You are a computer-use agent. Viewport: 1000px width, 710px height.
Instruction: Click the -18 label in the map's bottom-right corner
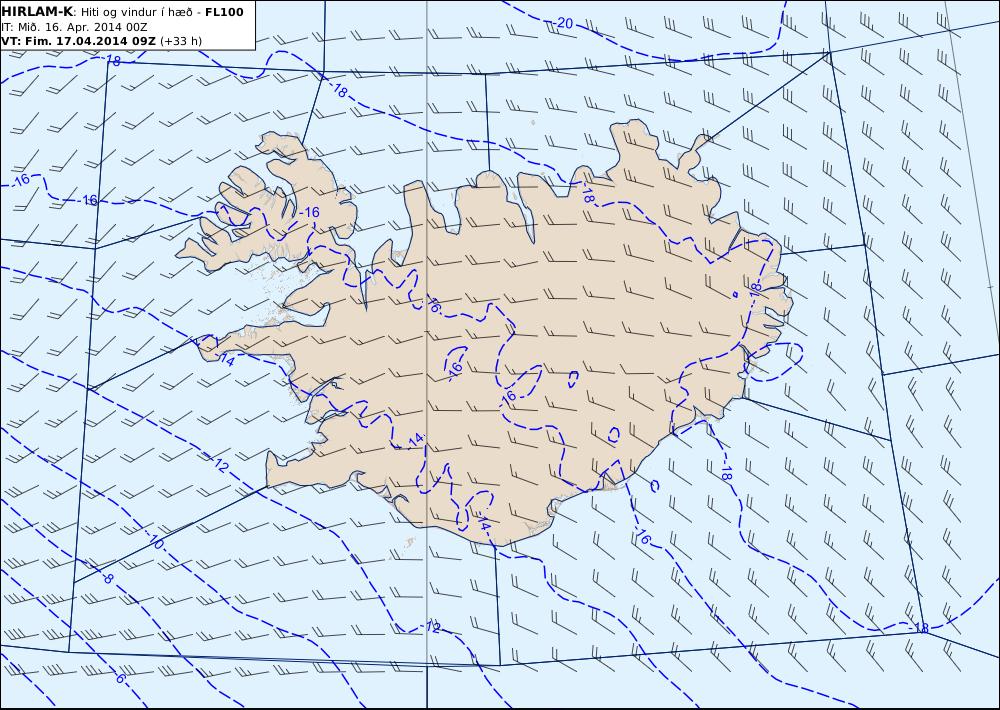click(x=918, y=628)
